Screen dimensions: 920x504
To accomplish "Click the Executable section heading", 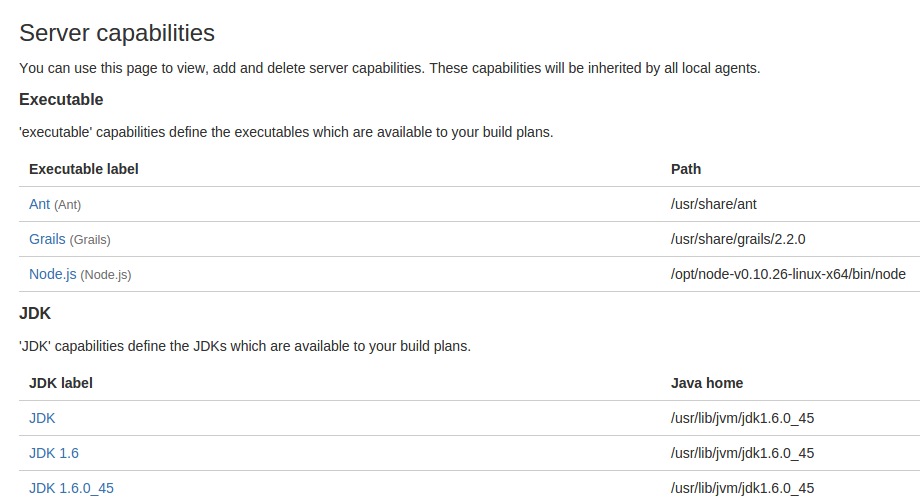I will tap(61, 100).
